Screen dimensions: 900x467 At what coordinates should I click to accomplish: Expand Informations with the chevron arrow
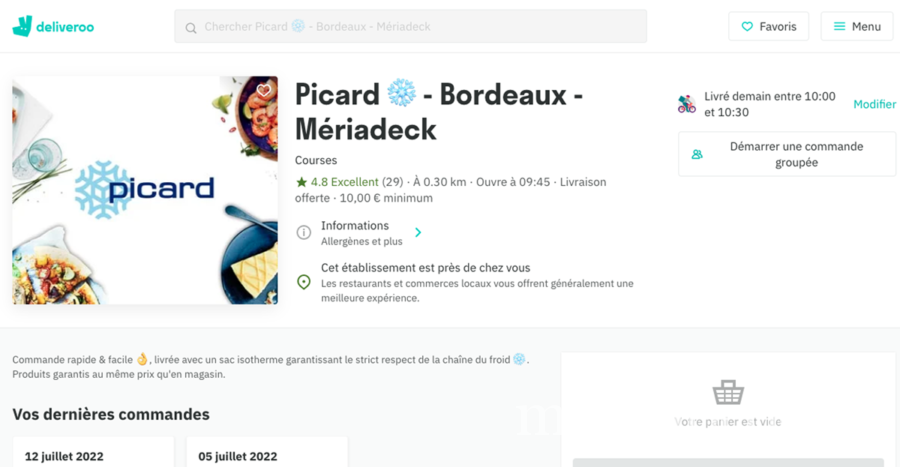pos(418,233)
